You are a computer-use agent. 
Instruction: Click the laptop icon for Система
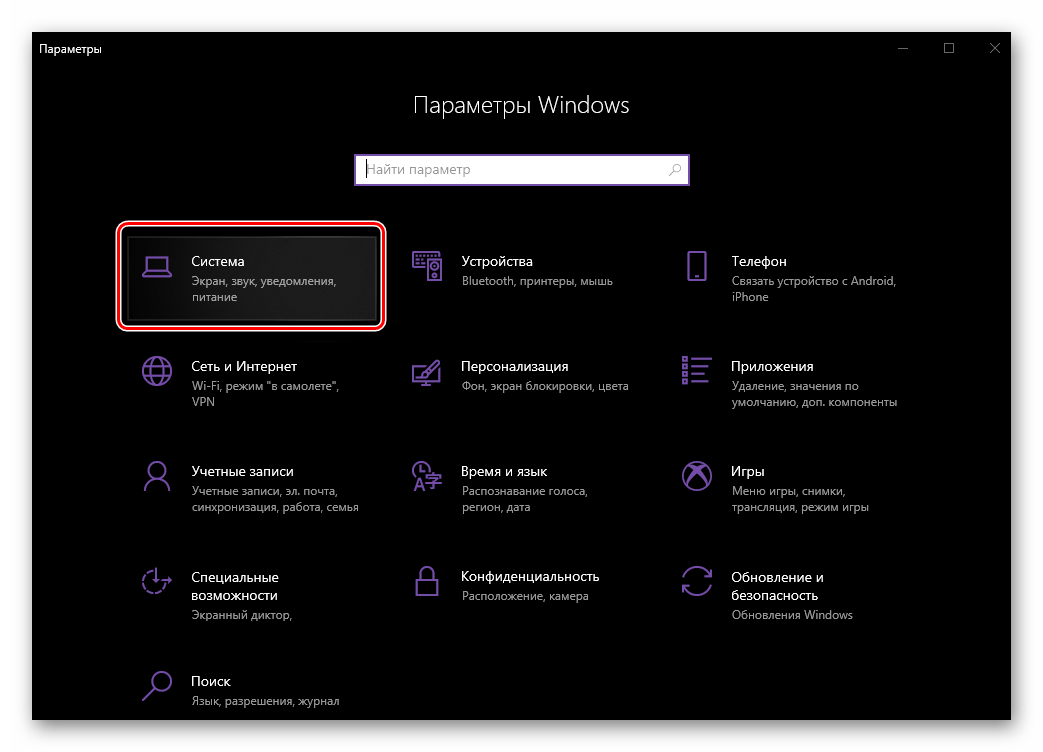coord(157,267)
